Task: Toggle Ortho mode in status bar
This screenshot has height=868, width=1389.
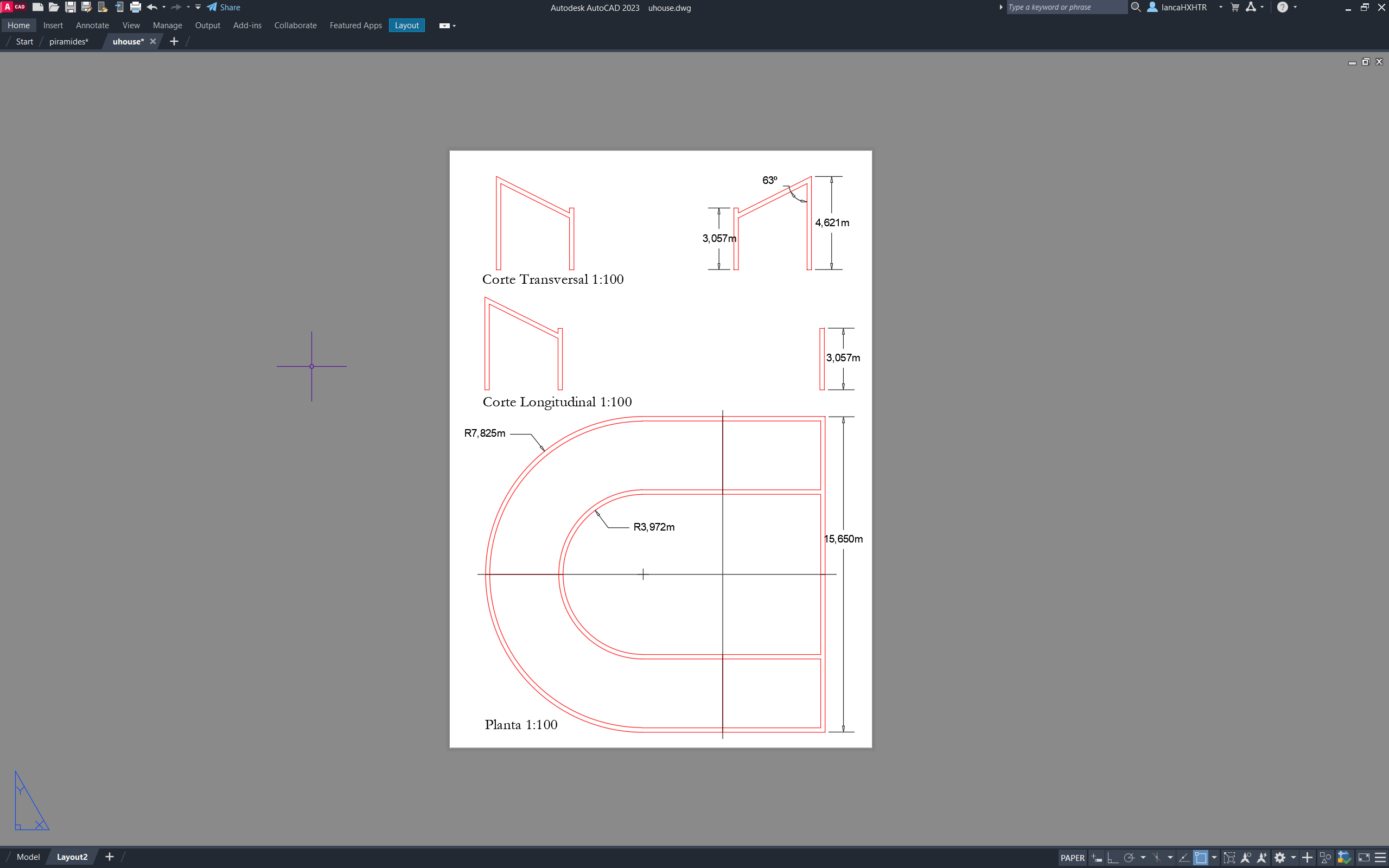Action: [x=1112, y=858]
